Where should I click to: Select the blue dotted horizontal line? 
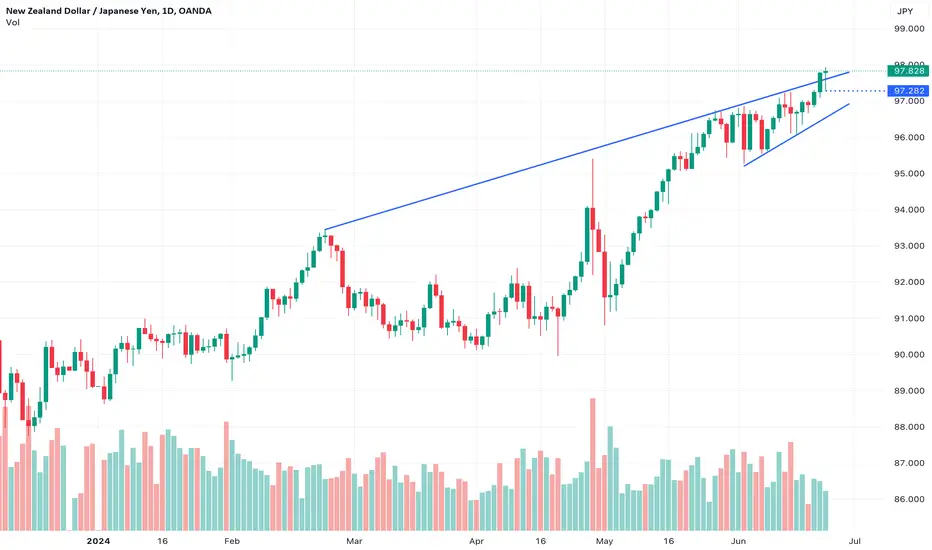[x=856, y=91]
